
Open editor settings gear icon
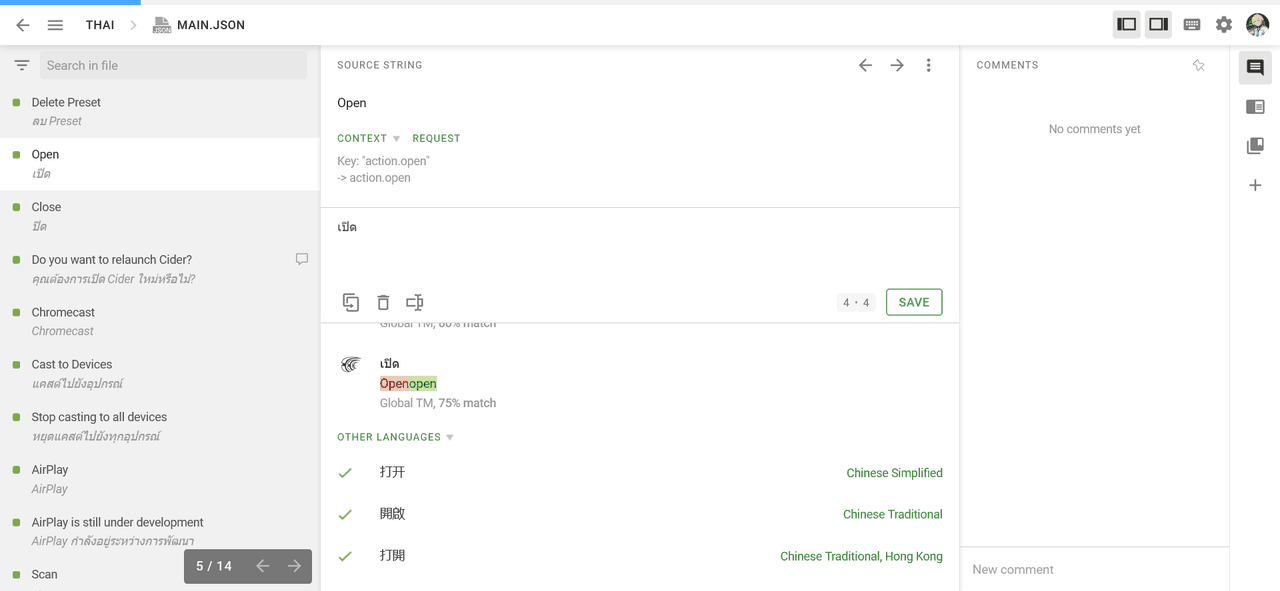point(1224,25)
